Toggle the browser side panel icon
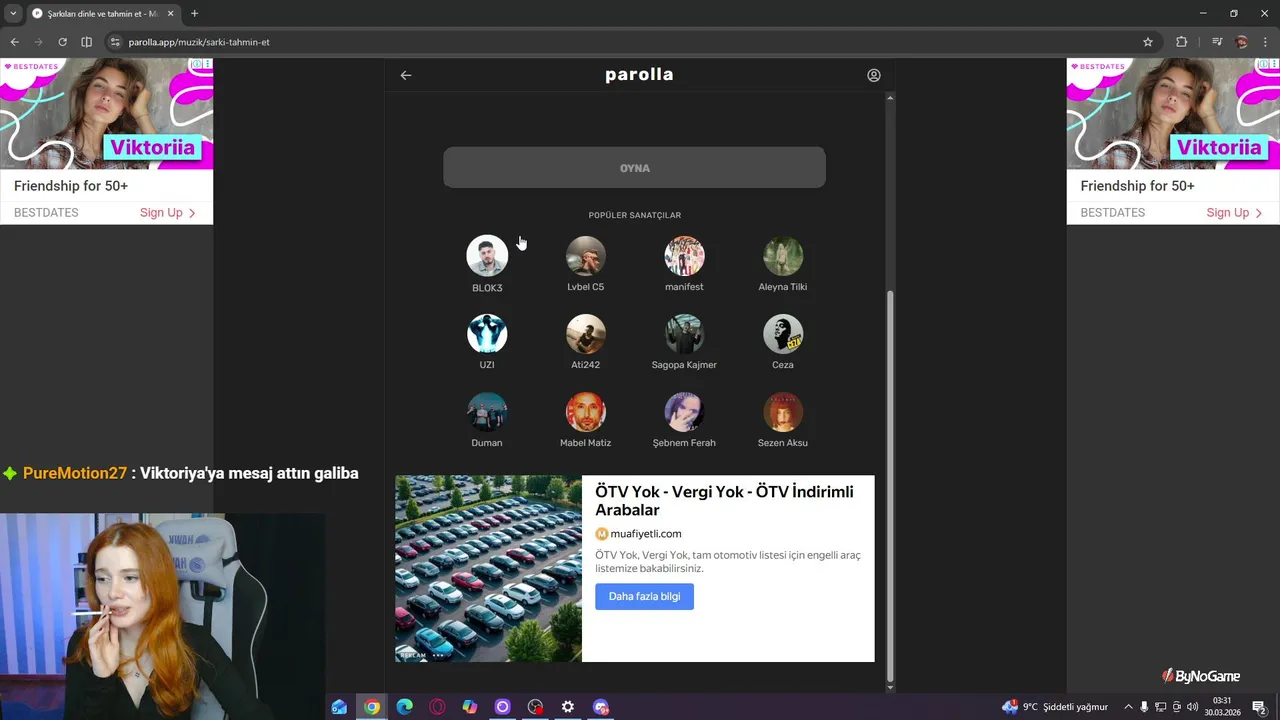Screen dimensions: 1280x720 click(x=86, y=42)
